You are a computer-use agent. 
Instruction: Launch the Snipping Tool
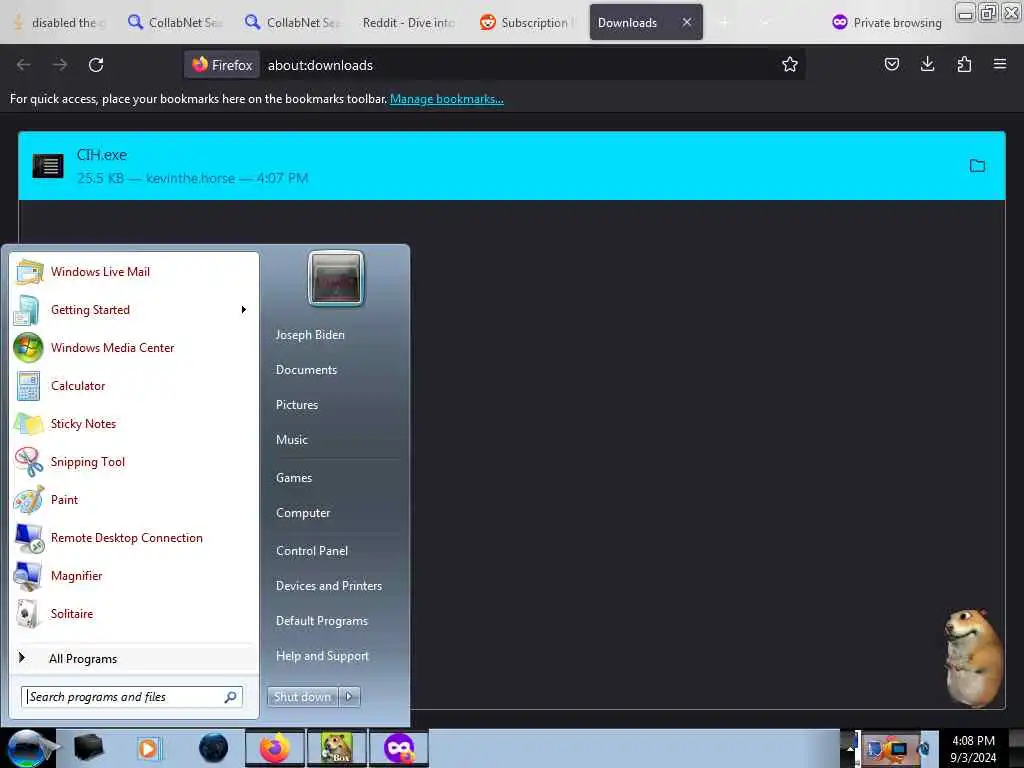point(134,462)
